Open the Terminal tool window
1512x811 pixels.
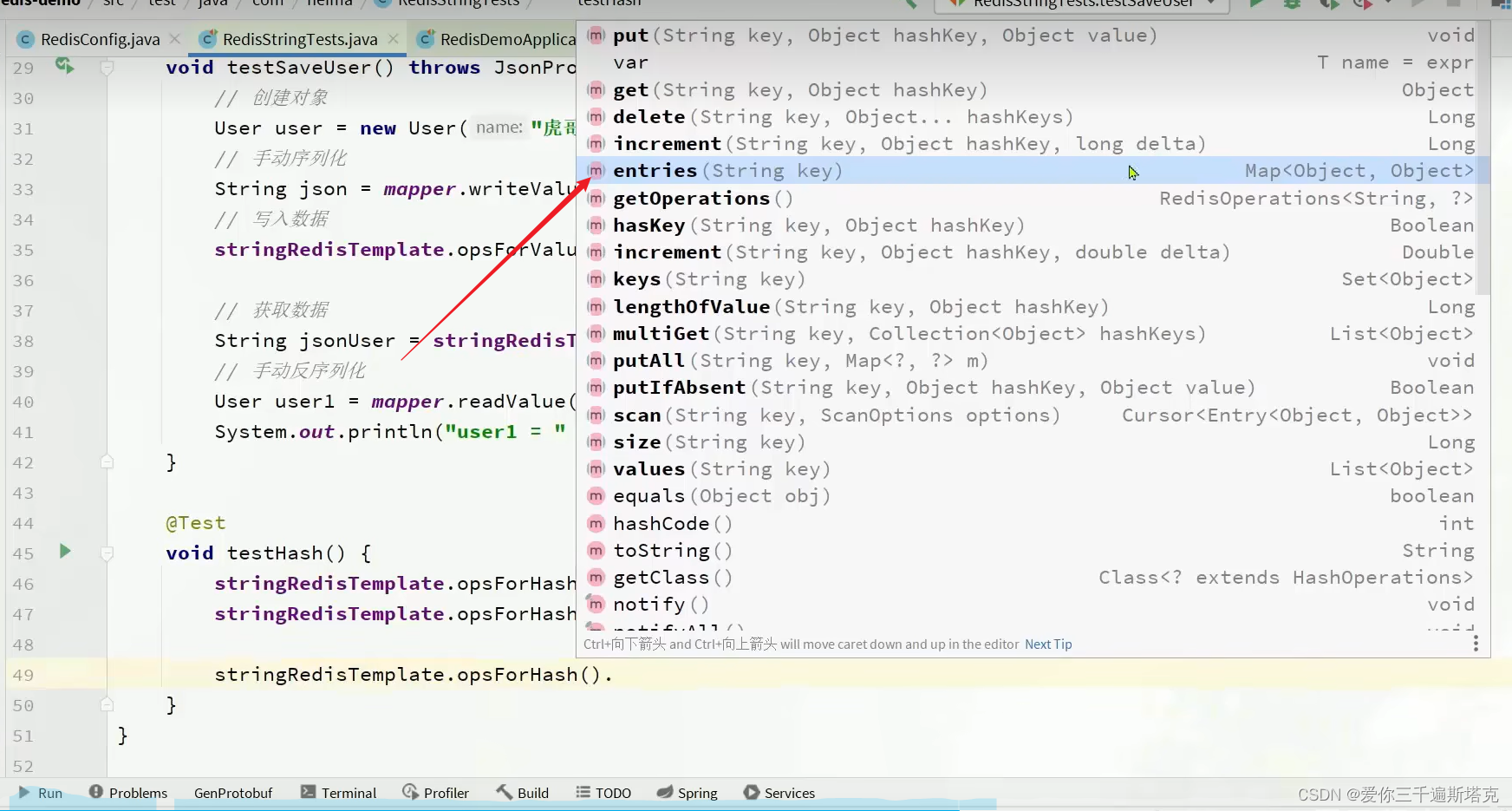pos(349,792)
